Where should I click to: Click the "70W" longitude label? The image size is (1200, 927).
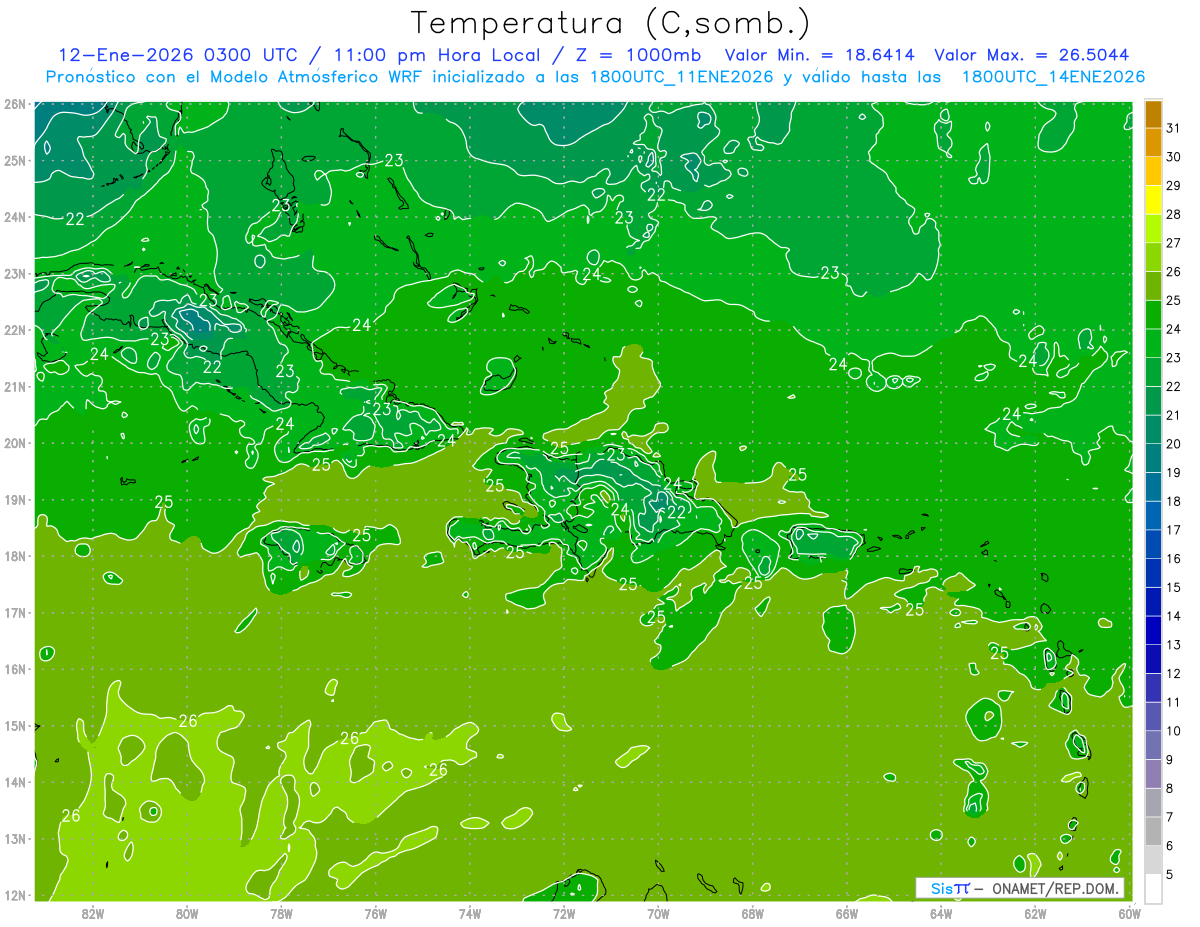[658, 913]
